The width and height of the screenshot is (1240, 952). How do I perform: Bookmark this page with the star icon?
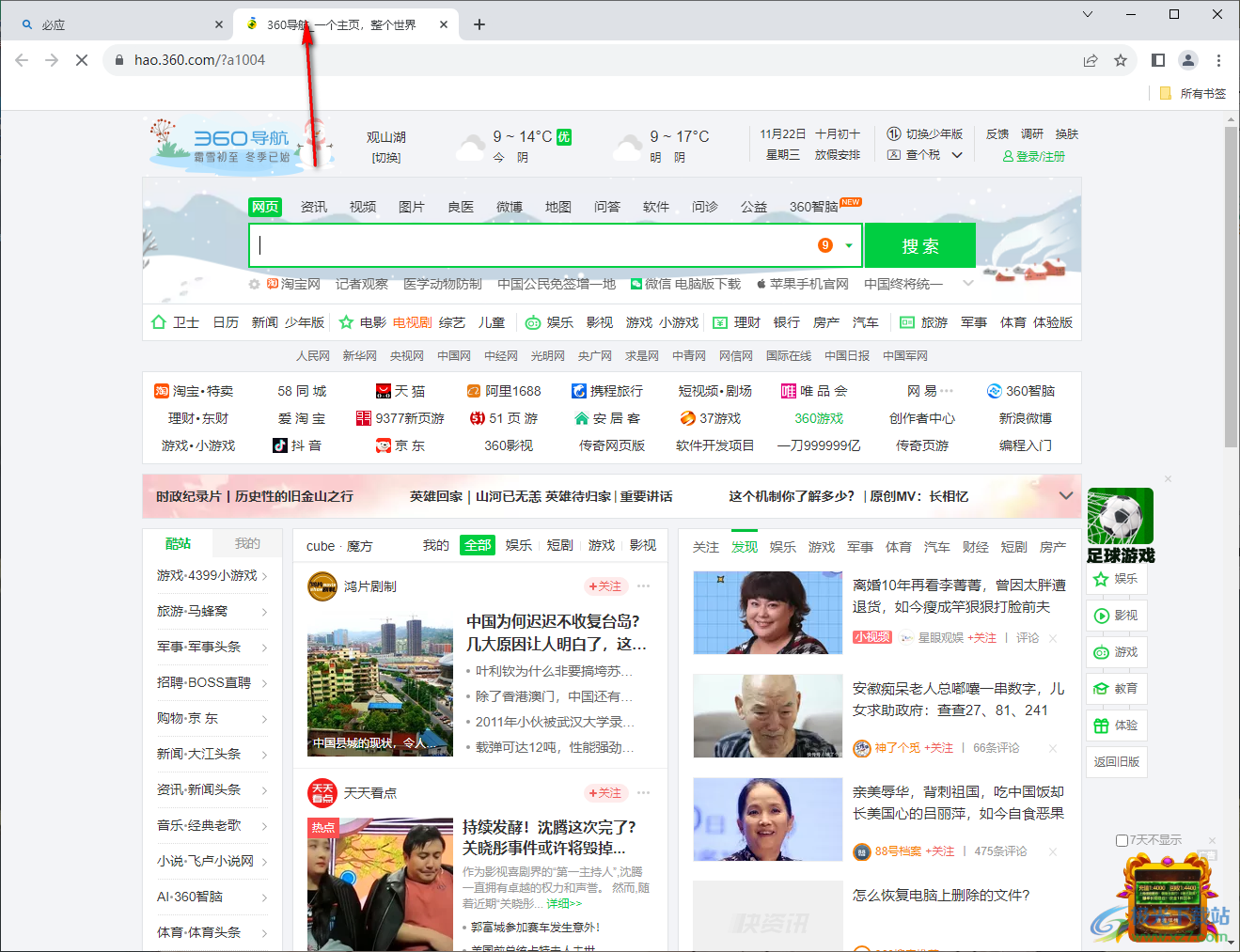1121,60
